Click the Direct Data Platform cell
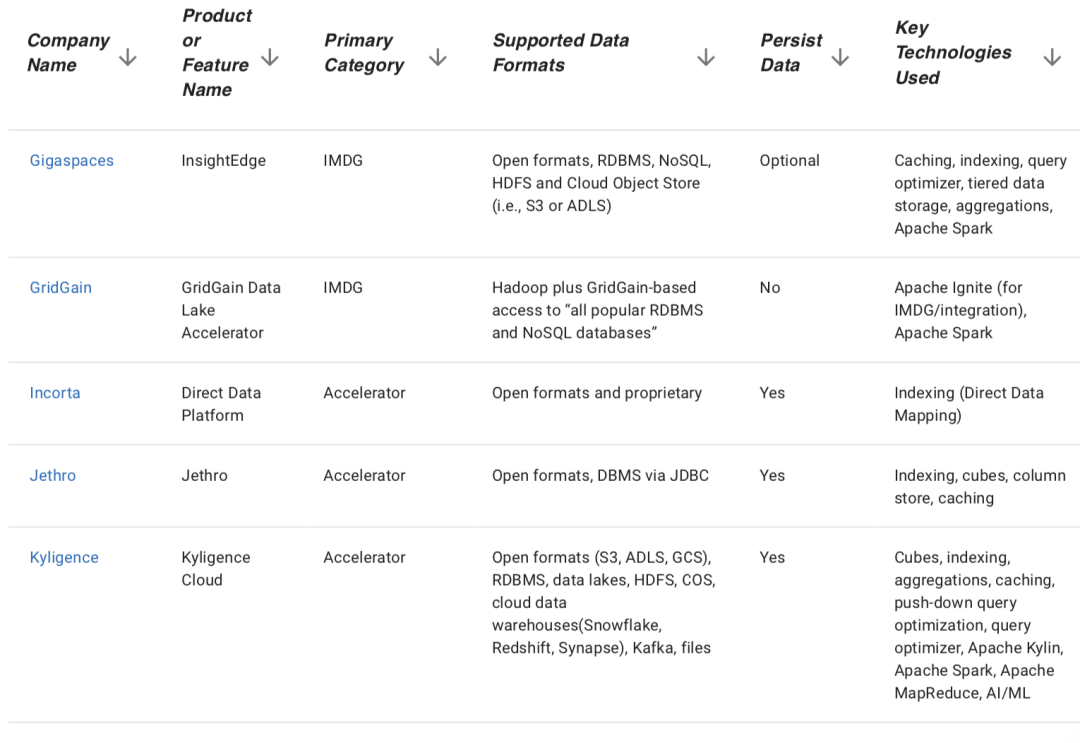 (x=221, y=404)
